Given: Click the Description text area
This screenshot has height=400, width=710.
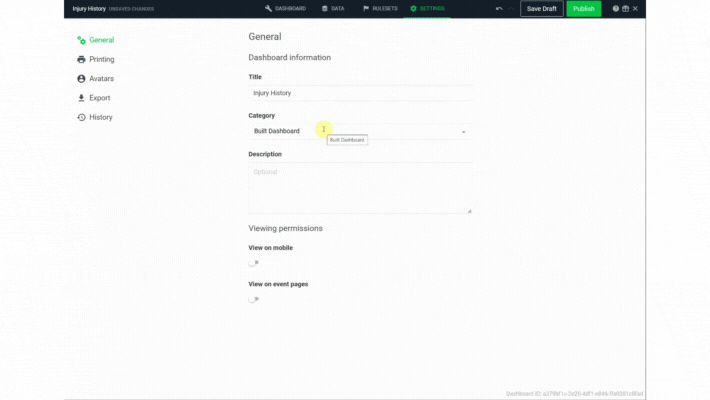Looking at the screenshot, I should click(x=360, y=188).
